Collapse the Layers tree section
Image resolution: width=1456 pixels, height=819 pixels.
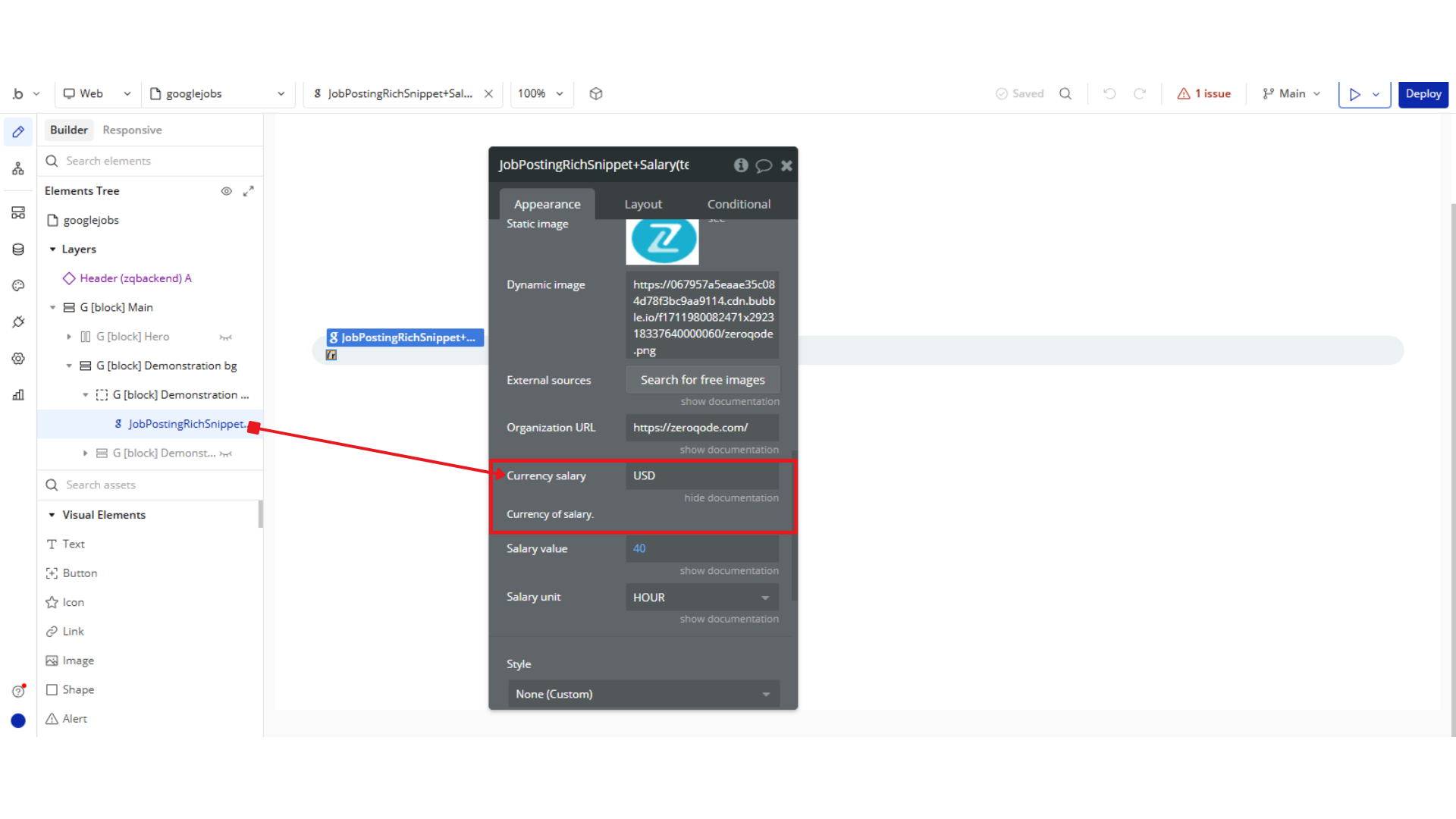[x=53, y=249]
